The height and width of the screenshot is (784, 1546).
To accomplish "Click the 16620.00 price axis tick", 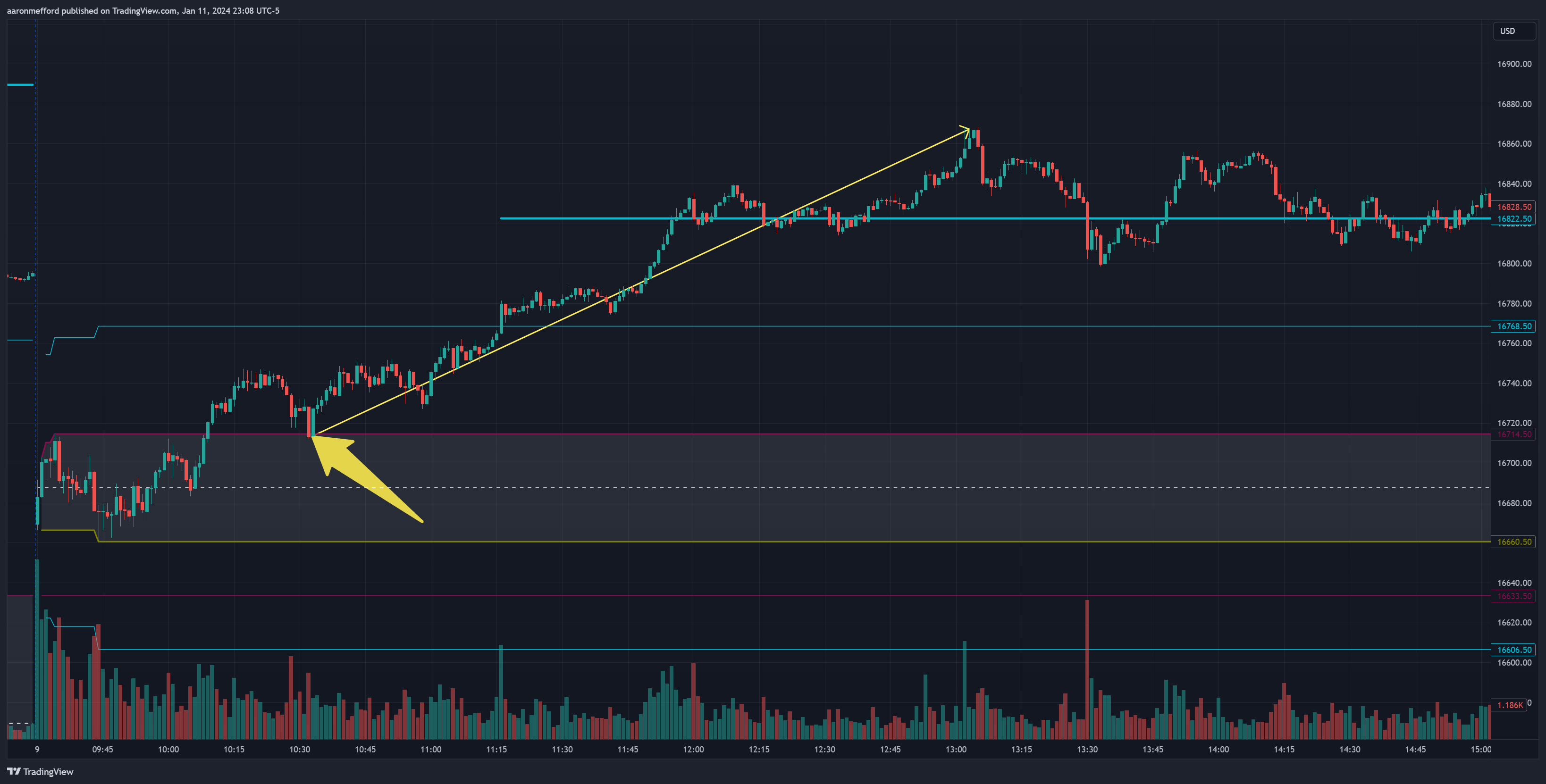I will [1514, 623].
